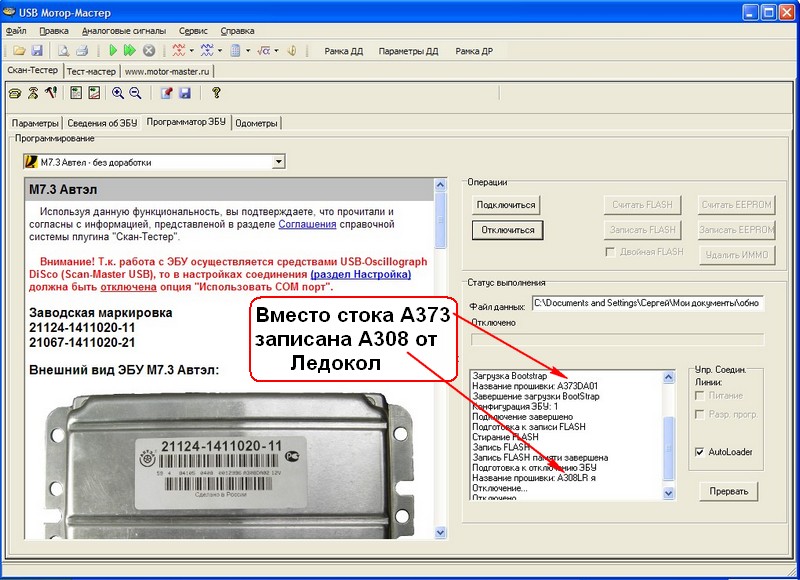The height and width of the screenshot is (580, 800).
Task: Click the telephone connect icon
Action: click(x=14, y=93)
